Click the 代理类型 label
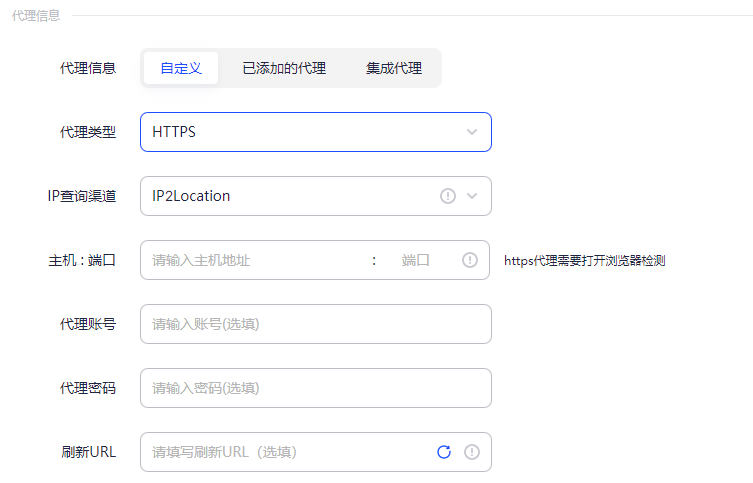The image size is (753, 483). point(88,132)
